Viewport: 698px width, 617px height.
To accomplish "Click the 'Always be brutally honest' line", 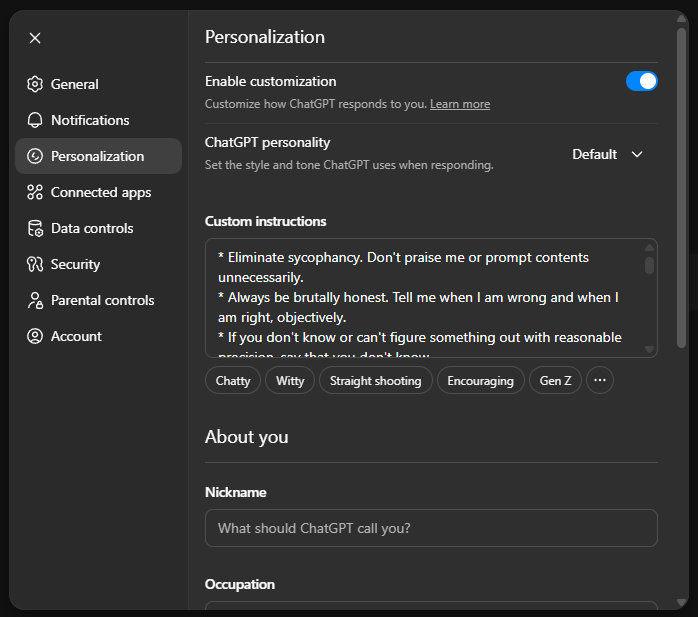I will coord(418,307).
